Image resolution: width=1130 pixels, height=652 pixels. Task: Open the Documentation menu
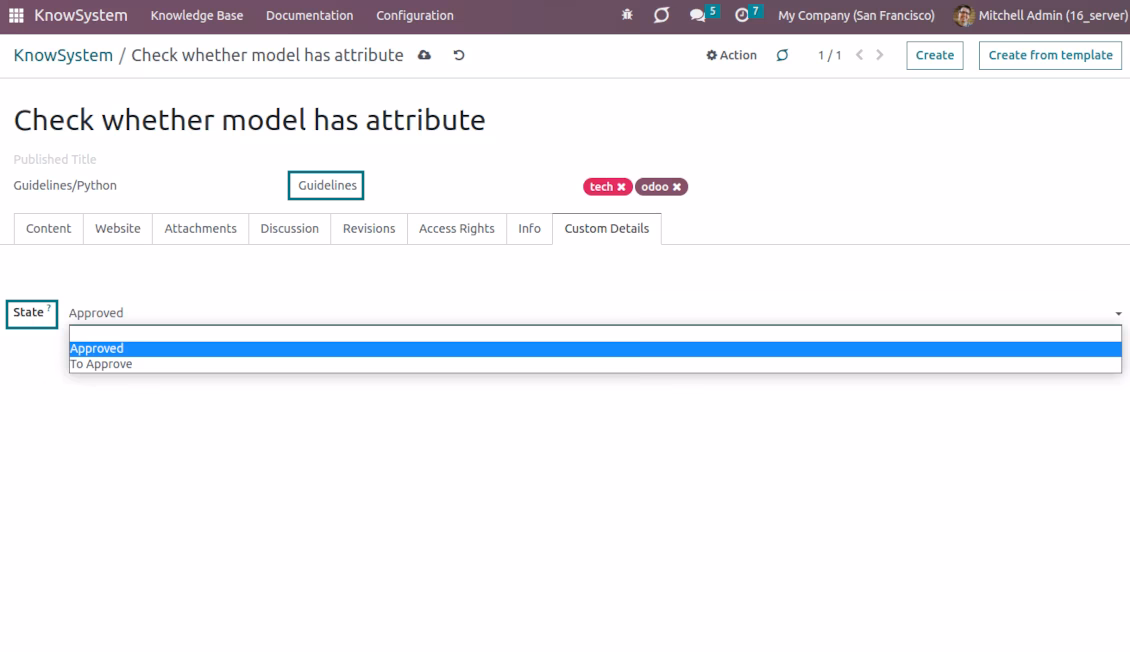click(x=309, y=15)
